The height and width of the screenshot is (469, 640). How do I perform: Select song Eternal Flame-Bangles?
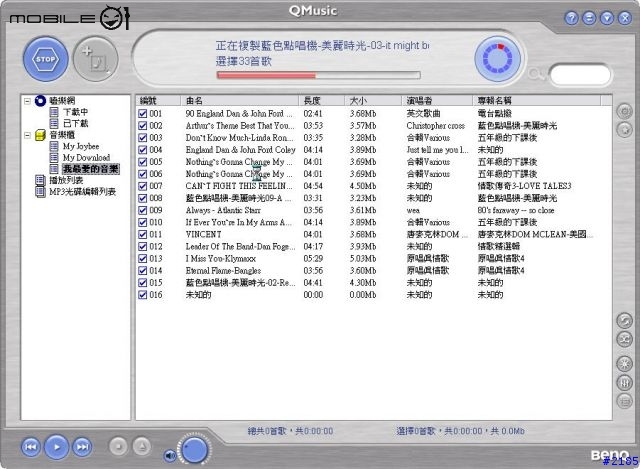223,271
